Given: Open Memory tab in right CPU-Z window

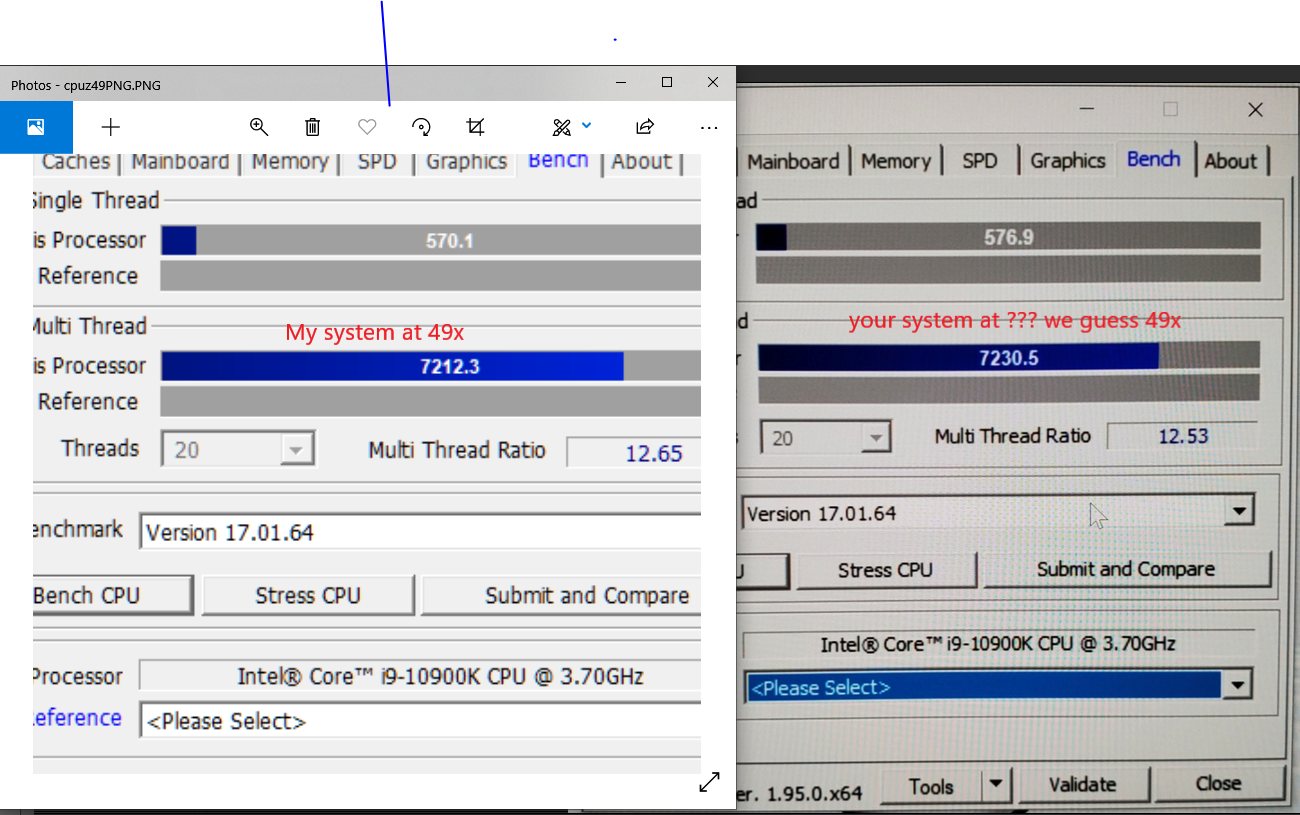Looking at the screenshot, I should click(896, 161).
